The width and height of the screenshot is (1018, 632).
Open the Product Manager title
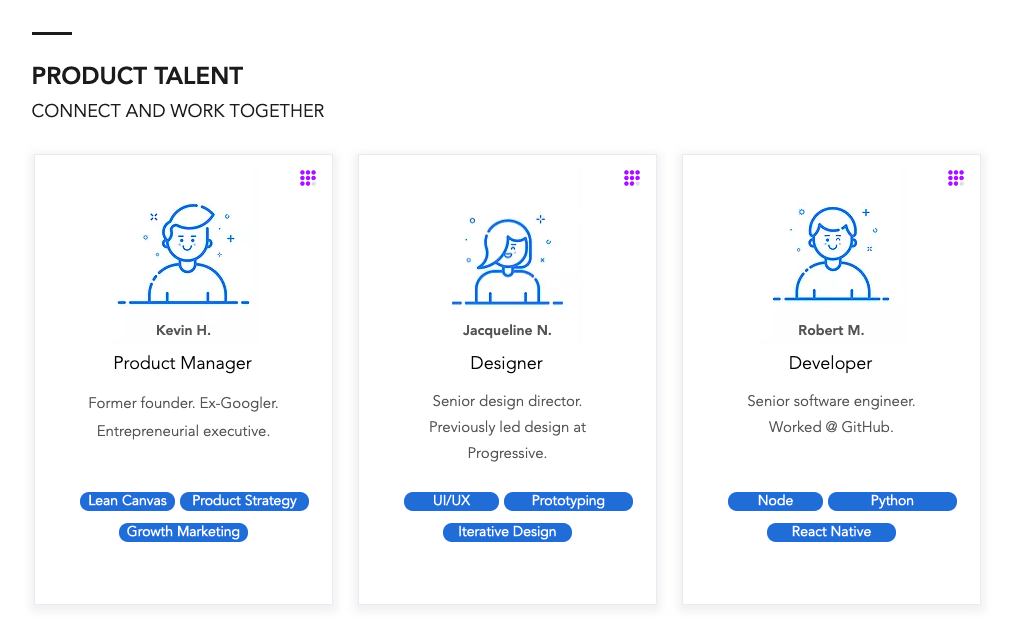(183, 363)
